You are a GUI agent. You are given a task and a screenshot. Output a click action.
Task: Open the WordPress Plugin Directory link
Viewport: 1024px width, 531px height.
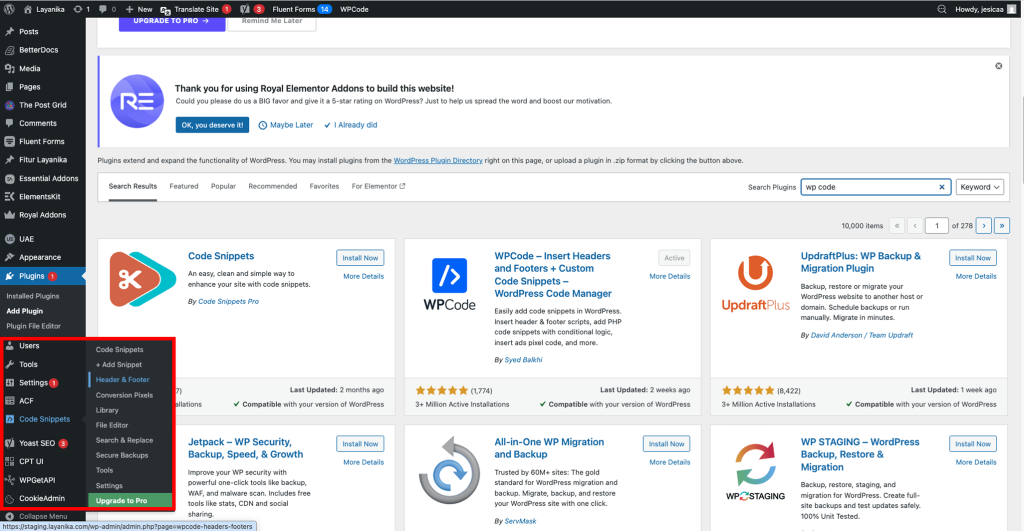pyautogui.click(x=438, y=160)
